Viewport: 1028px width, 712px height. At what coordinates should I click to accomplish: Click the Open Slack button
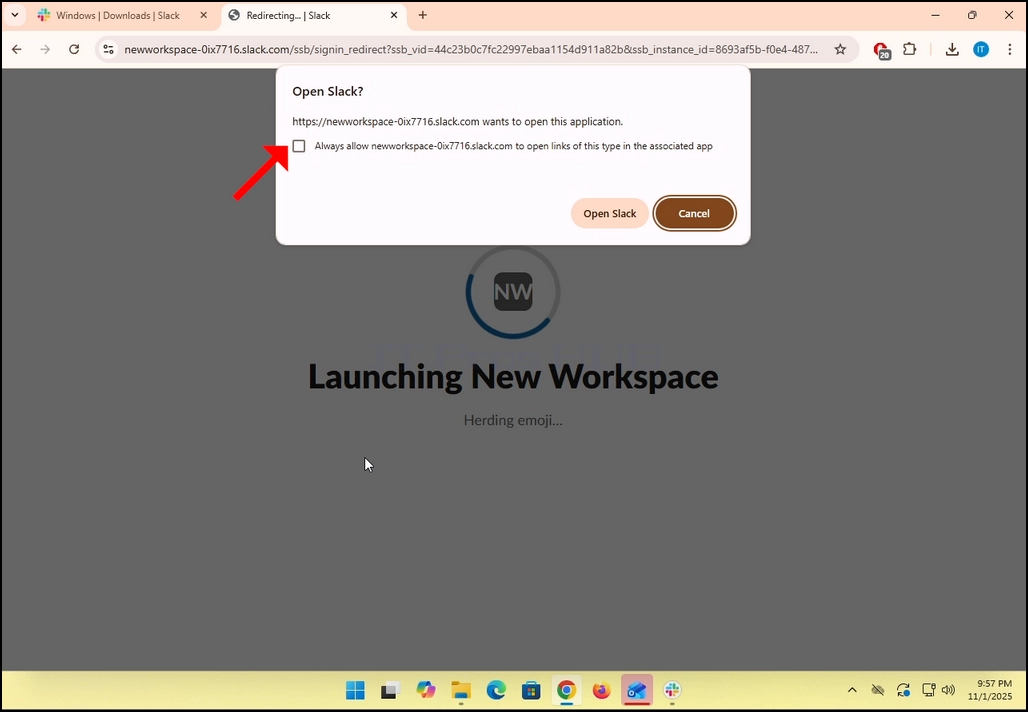click(x=610, y=214)
